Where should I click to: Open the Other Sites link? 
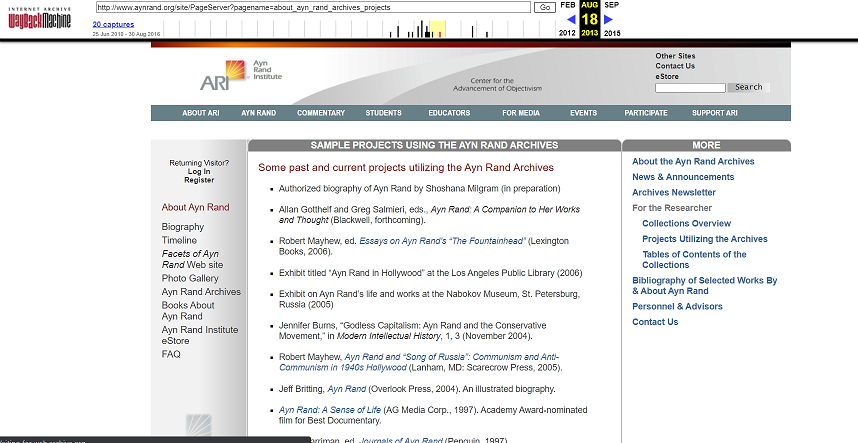click(x=675, y=56)
